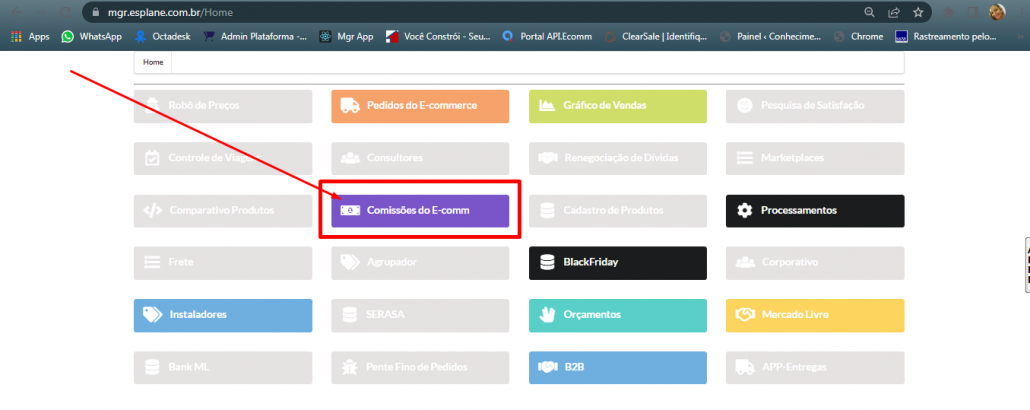
Task: Open Pedidos do E-commerce truck tile
Action: (420, 105)
